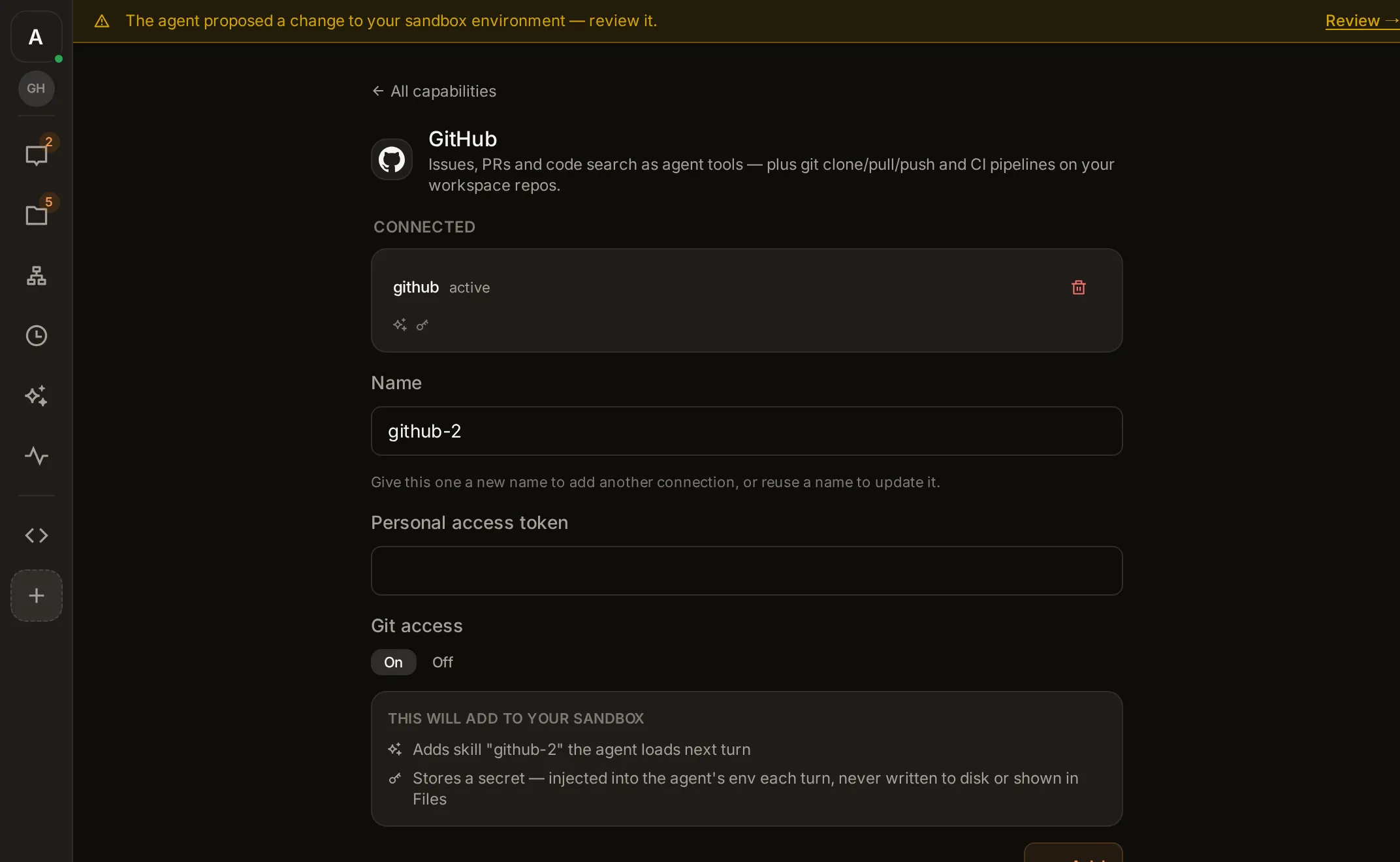Open the activity pulse icon in sidebar
The image size is (1400, 862).
36,456
